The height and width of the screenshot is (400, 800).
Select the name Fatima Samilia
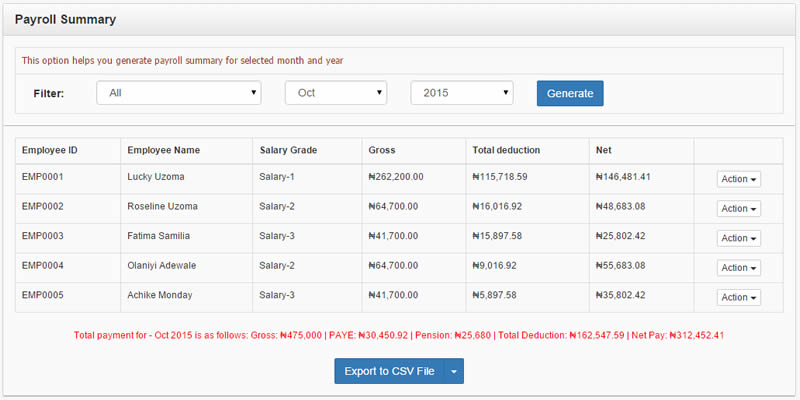pyautogui.click(x=159, y=236)
